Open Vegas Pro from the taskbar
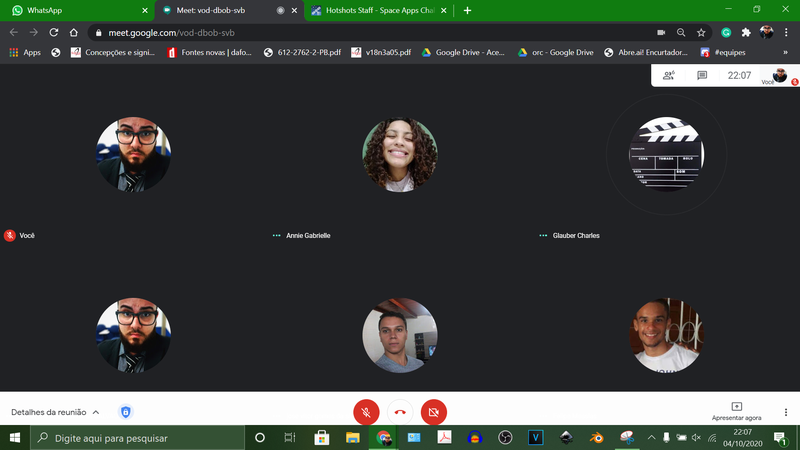800x450 pixels. (536, 438)
